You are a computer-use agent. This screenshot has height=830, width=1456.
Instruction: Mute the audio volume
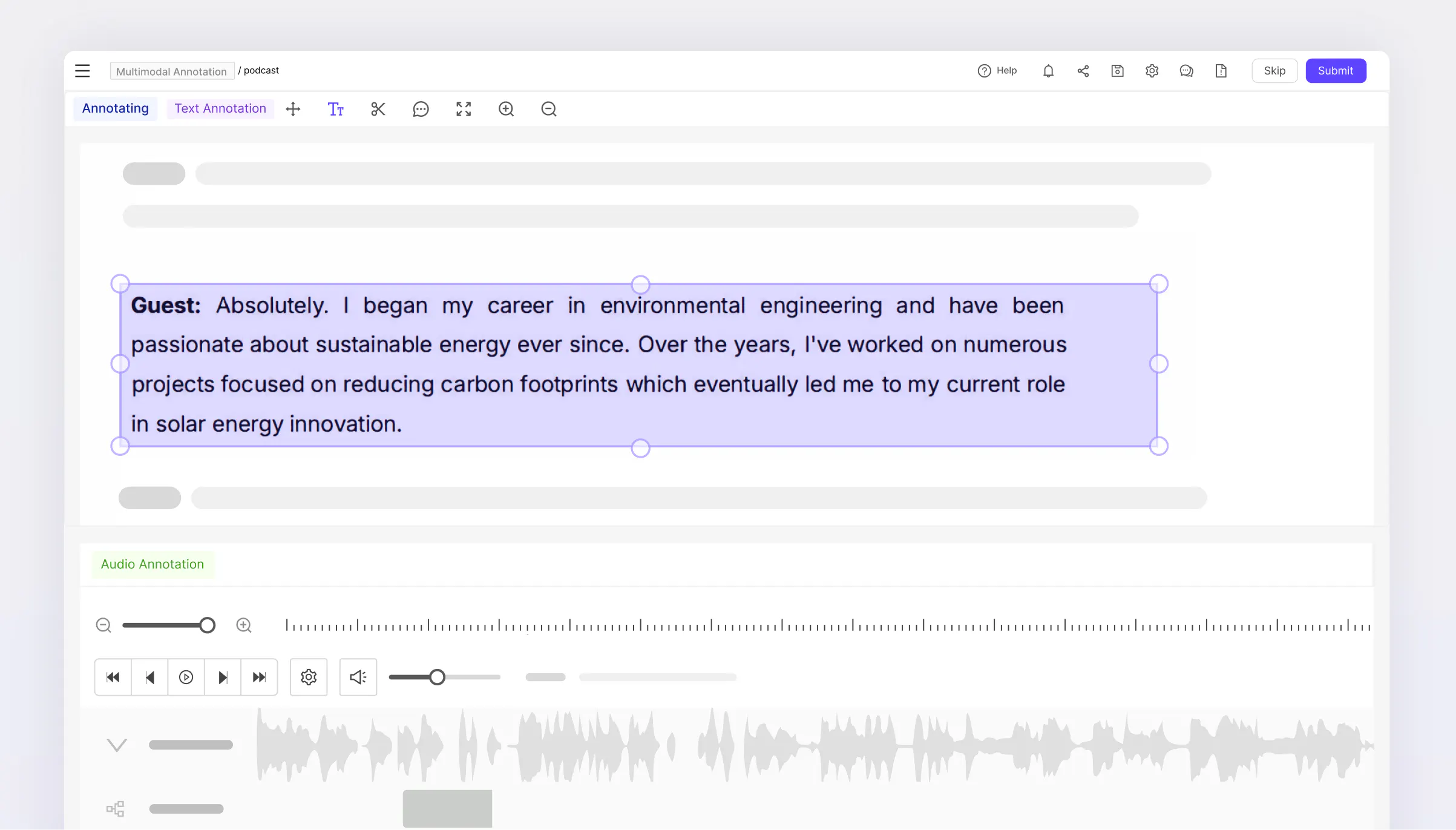tap(358, 677)
